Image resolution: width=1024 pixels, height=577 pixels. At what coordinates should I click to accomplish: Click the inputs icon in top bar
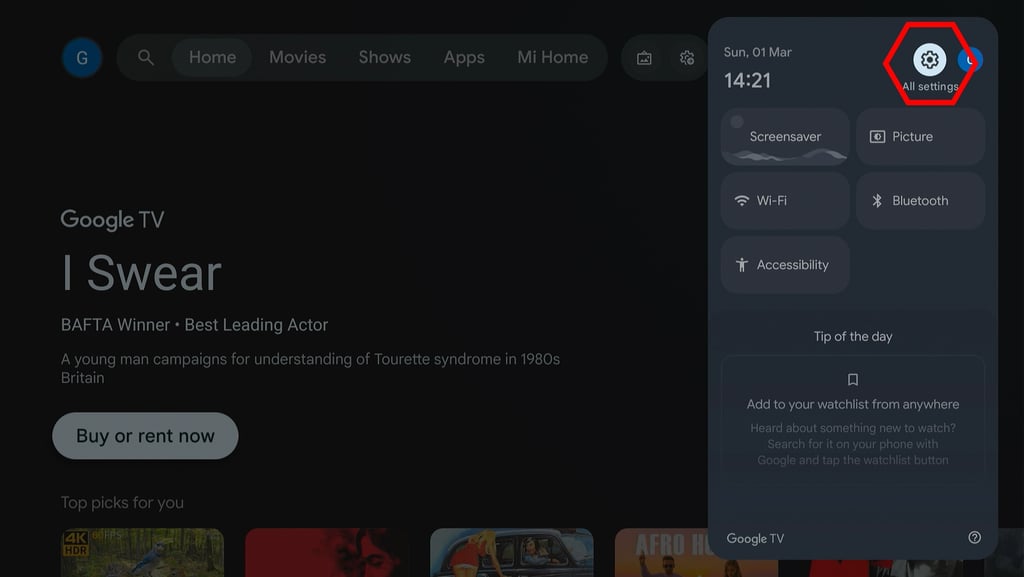(644, 58)
